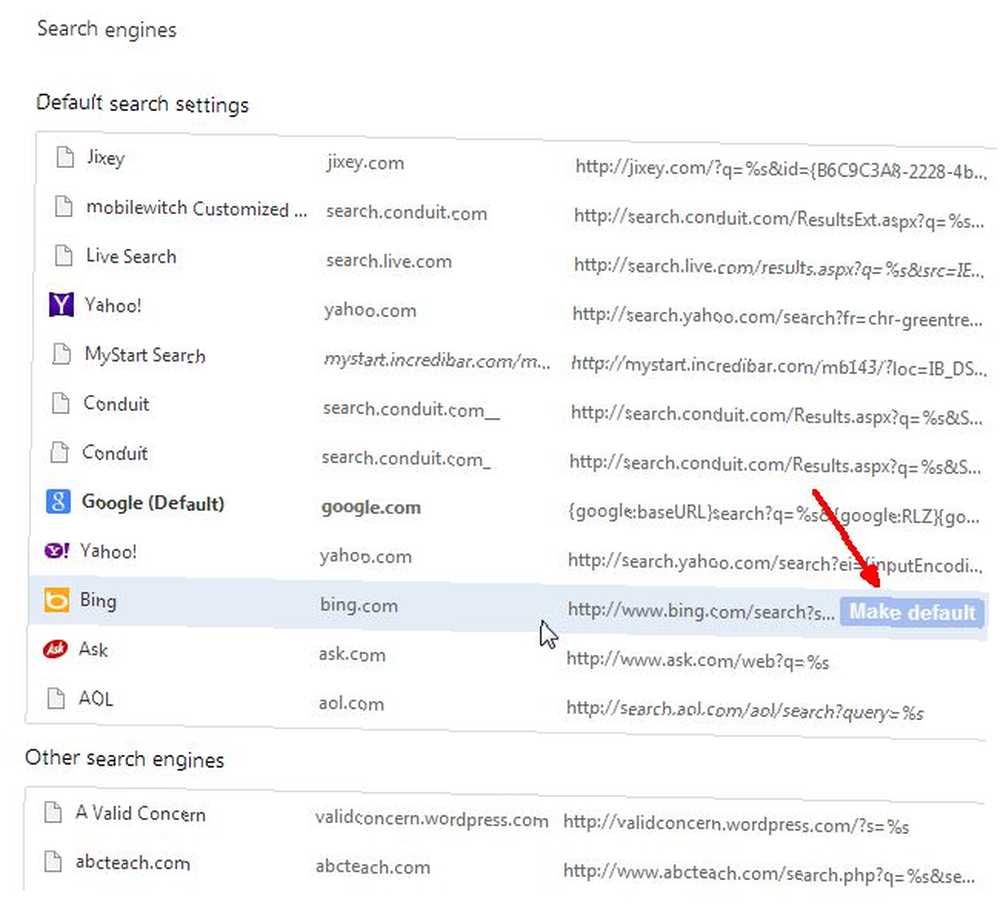1000x909 pixels.
Task: Click the blue Google icon
Action: [58, 501]
